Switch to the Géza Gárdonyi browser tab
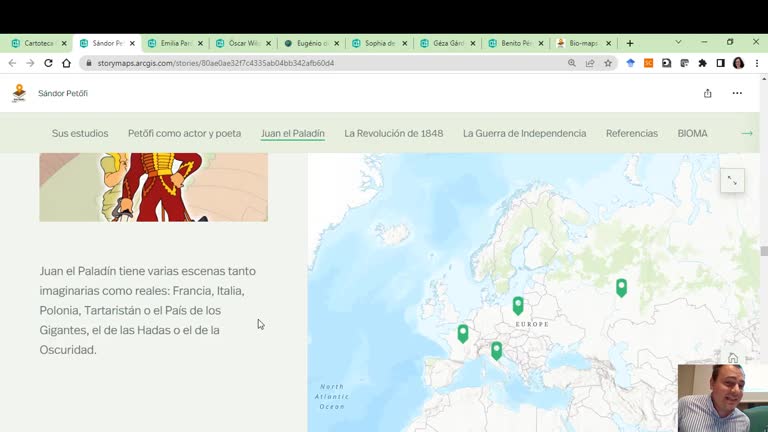 point(448,44)
